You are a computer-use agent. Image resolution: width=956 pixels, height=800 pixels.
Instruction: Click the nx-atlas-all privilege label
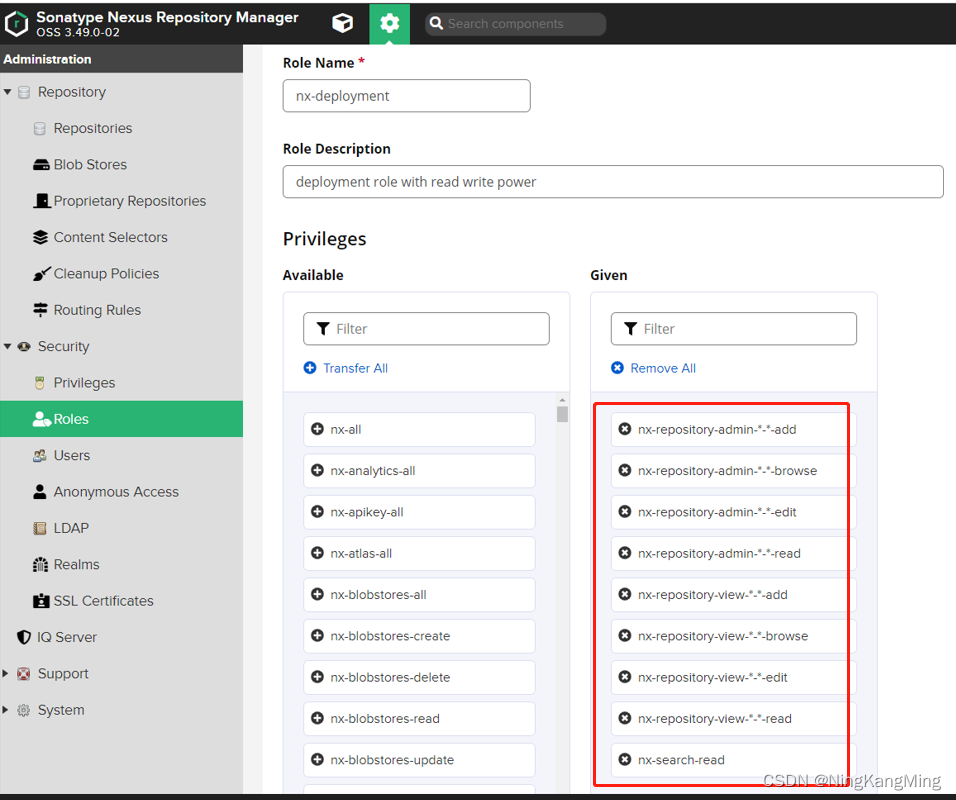point(361,553)
